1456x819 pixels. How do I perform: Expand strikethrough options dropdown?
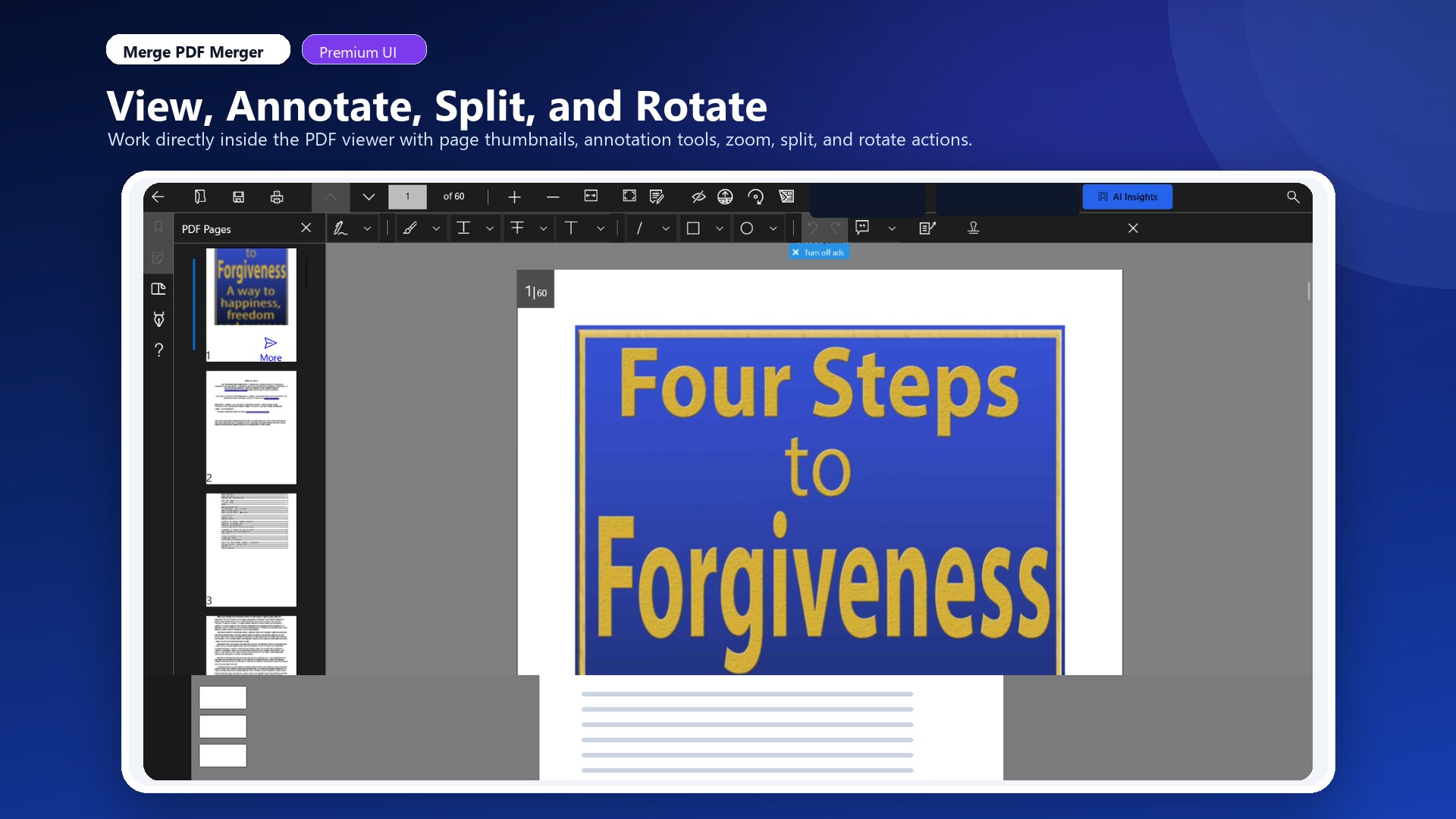544,228
